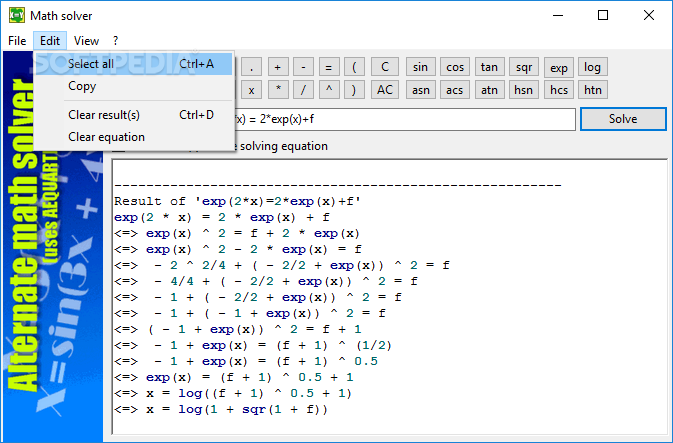
Task: Click into the equation input field
Action: tap(404, 119)
